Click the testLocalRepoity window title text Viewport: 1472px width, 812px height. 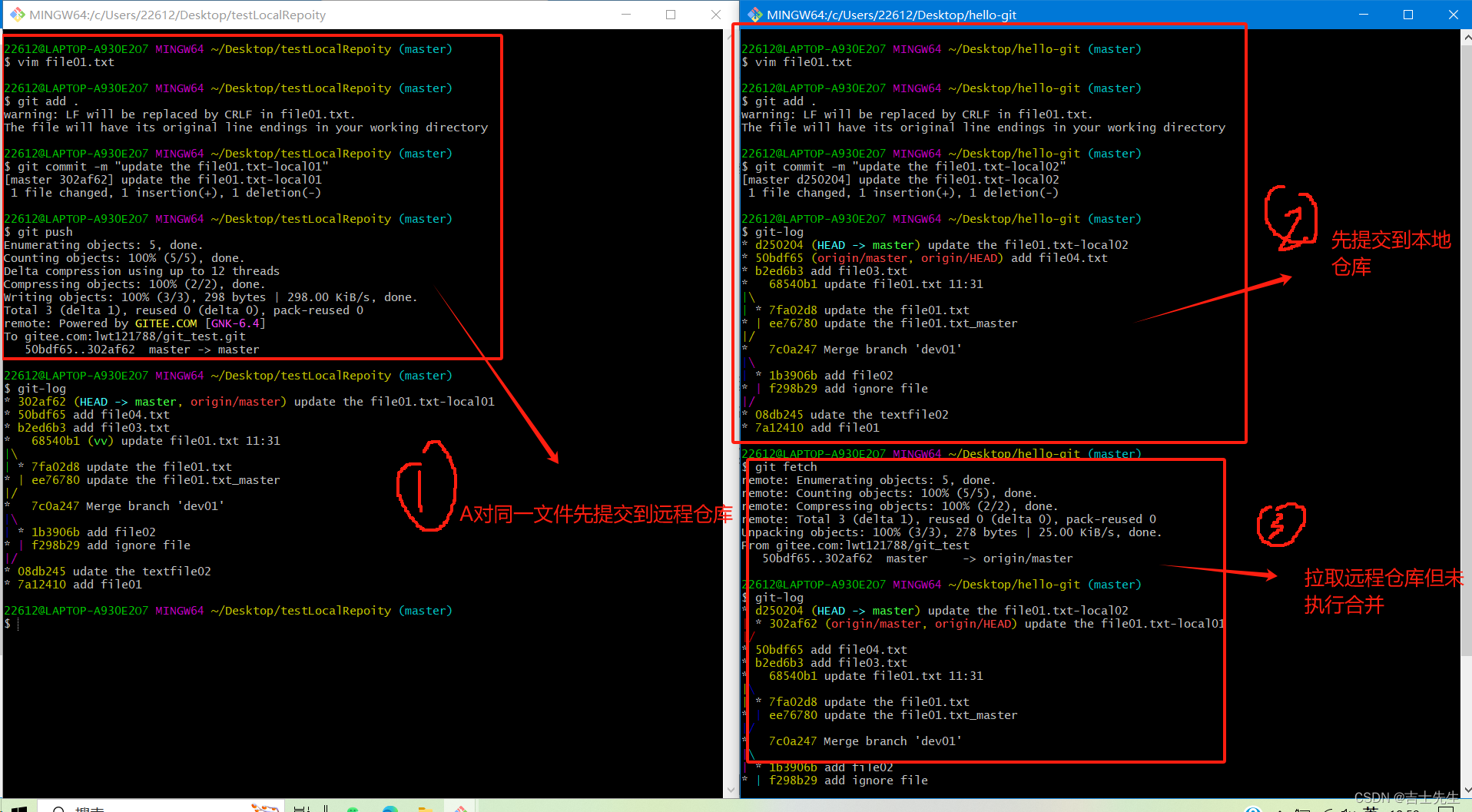click(177, 15)
